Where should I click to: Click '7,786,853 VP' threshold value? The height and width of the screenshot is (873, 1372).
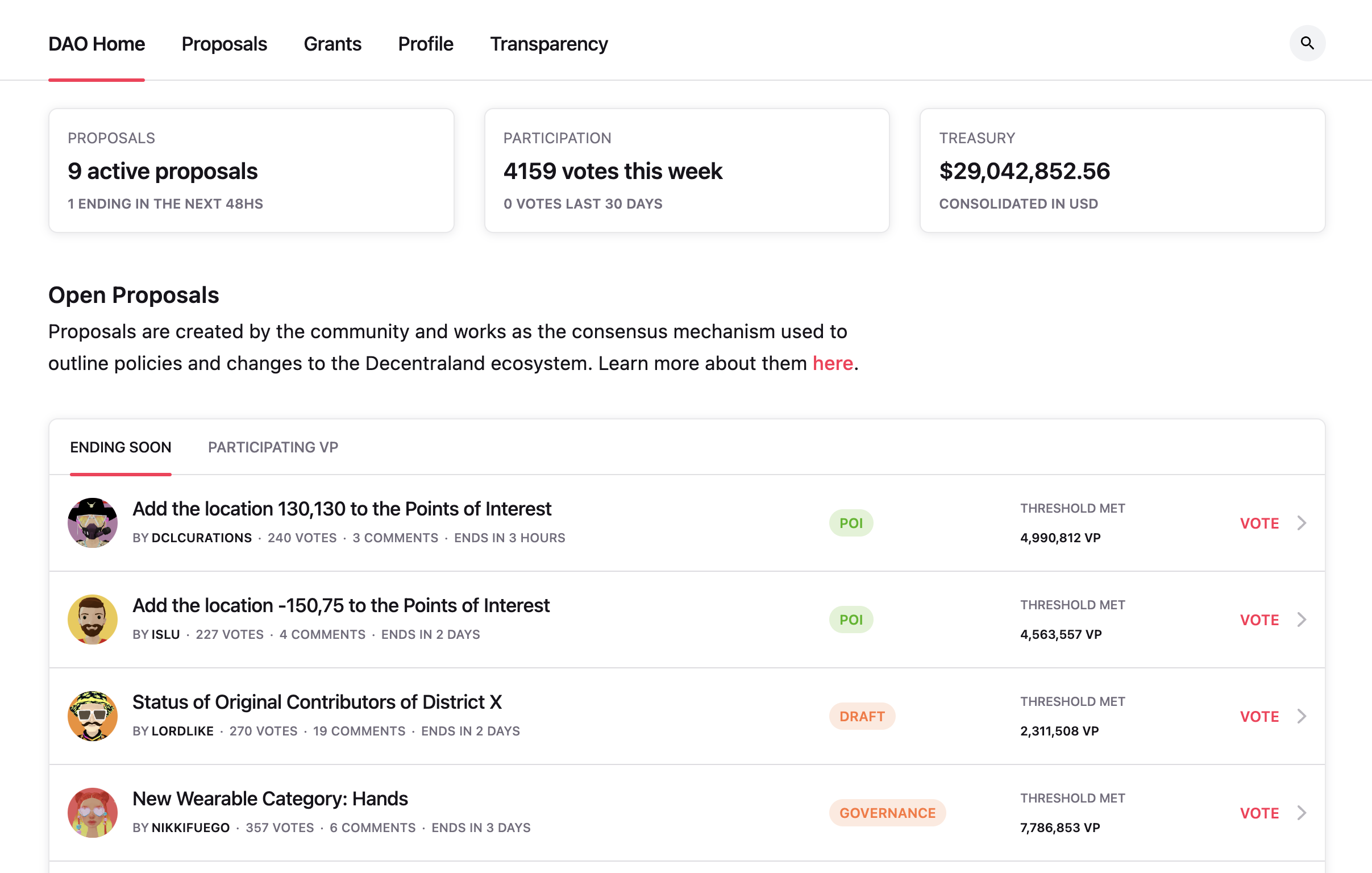coord(1061,828)
